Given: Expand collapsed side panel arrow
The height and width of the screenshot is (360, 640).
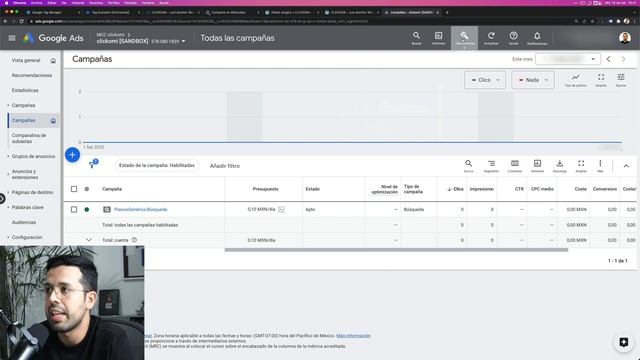Looking at the screenshot, I should (2, 199).
